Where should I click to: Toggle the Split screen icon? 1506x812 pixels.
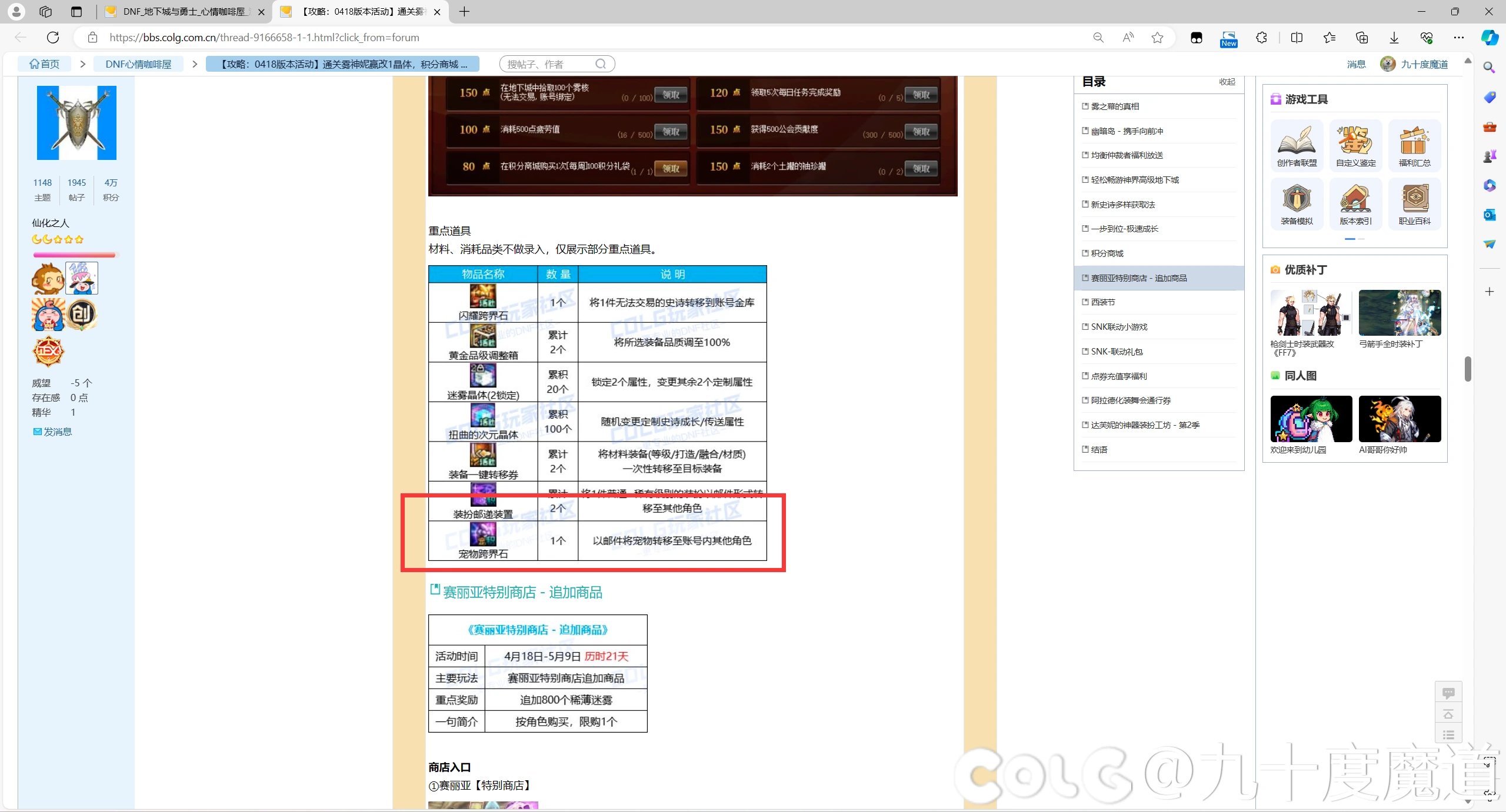tap(1297, 38)
